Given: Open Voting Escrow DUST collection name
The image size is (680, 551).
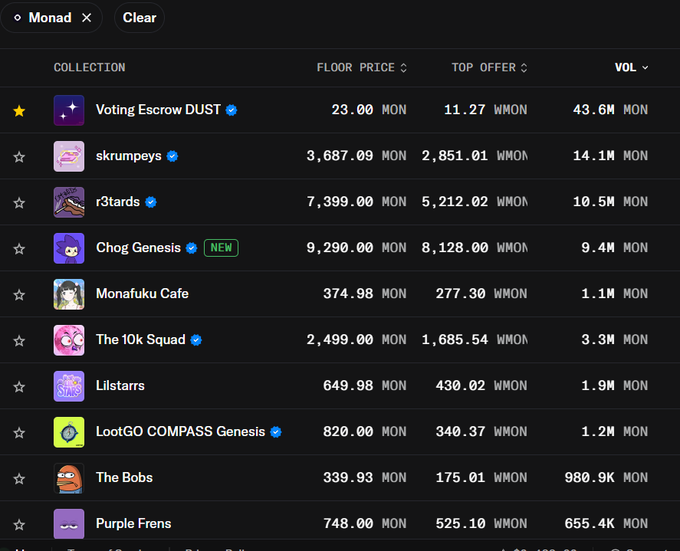Looking at the screenshot, I should (158, 110).
